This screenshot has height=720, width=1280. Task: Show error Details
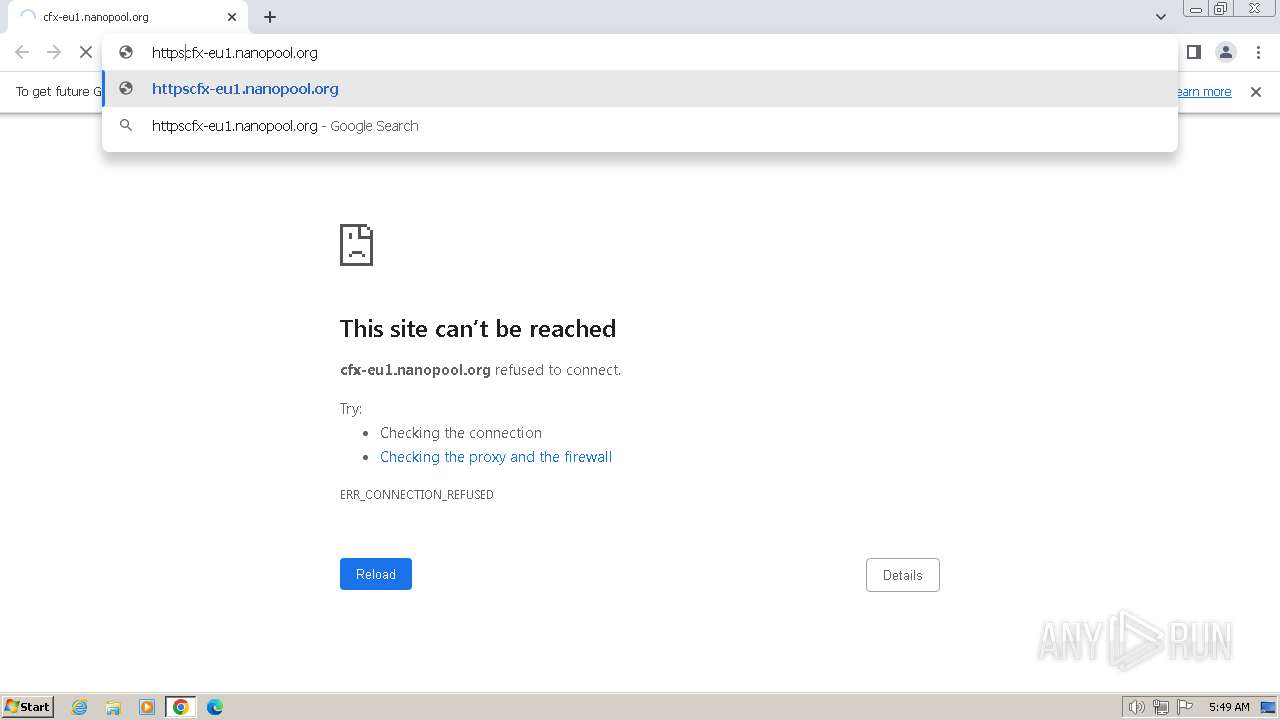coord(903,575)
